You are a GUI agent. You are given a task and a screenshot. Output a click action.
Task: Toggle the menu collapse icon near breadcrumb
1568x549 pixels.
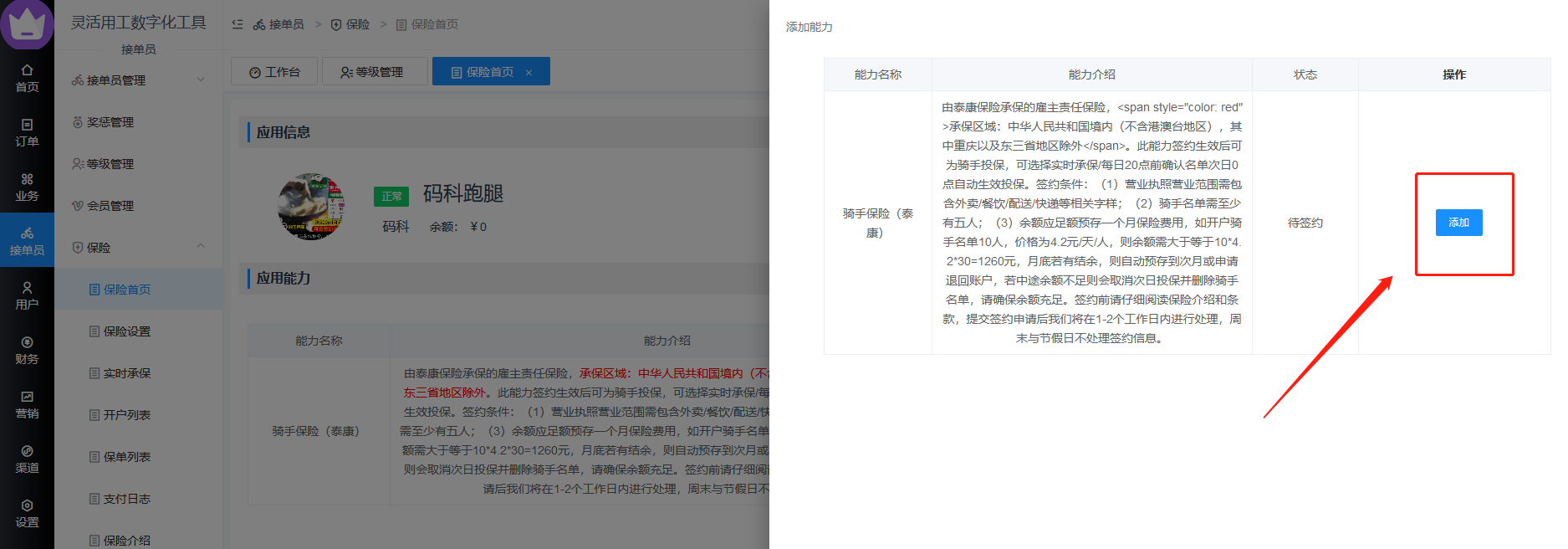coord(237,24)
